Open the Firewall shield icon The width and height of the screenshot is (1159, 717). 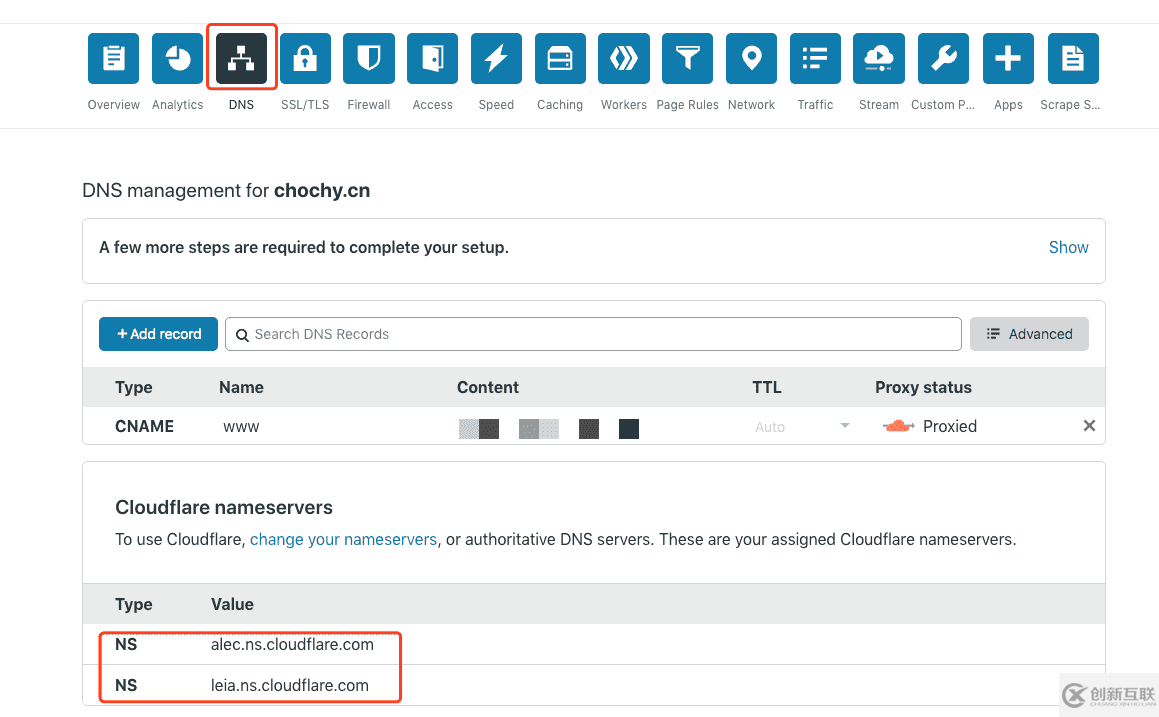pos(369,59)
